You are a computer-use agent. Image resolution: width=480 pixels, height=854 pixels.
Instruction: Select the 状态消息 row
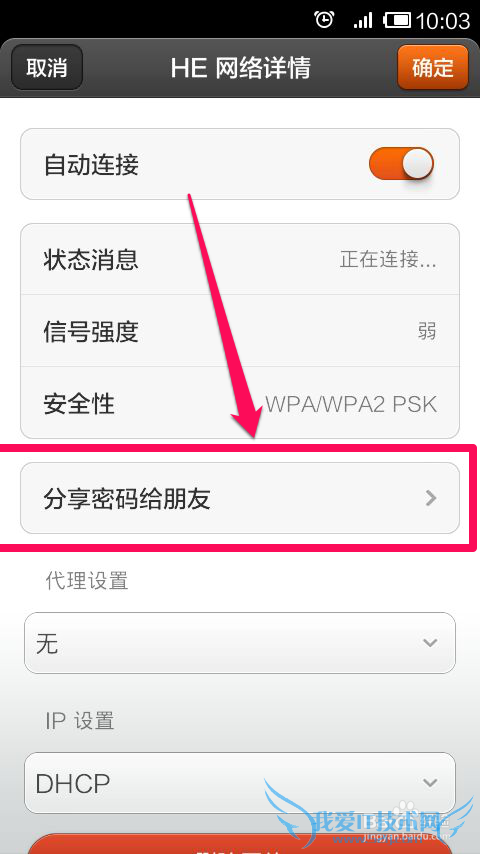coord(240,259)
